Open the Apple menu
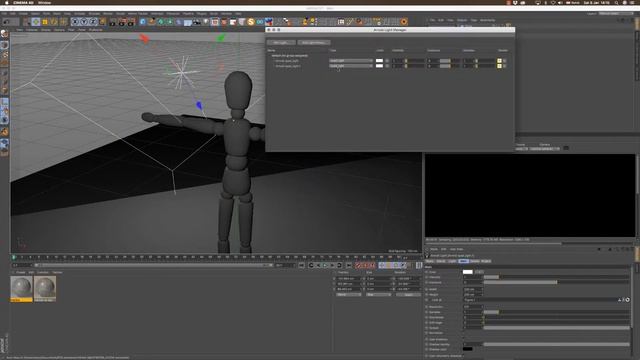 pyautogui.click(x=7, y=2)
